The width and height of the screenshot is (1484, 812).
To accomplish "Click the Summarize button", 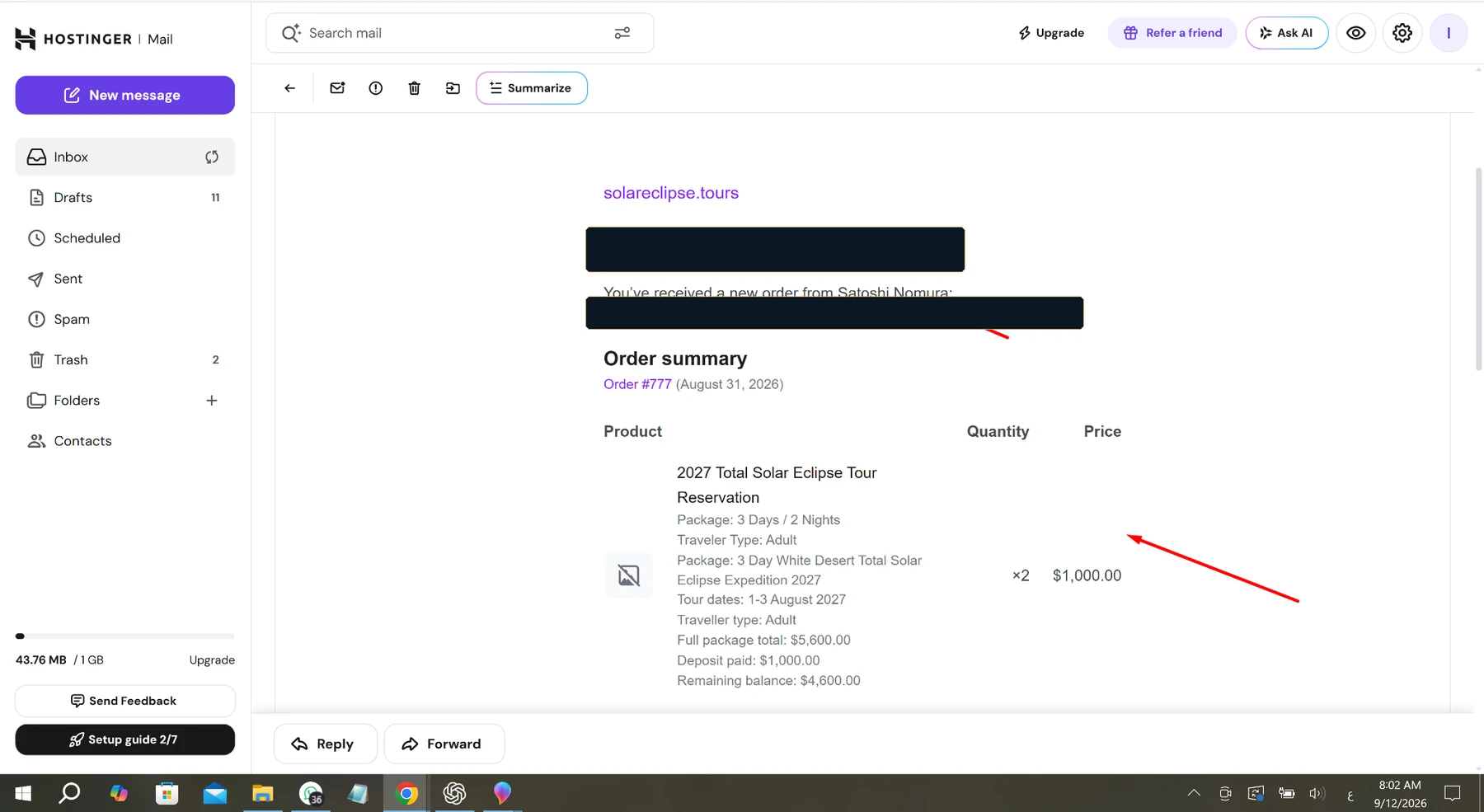I will click(532, 88).
